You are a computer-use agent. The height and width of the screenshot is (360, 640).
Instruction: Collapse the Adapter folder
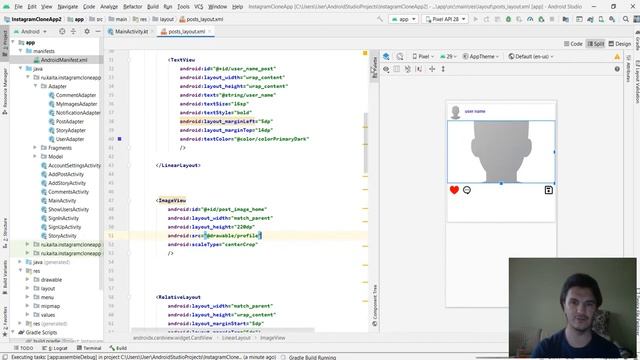coord(36,86)
